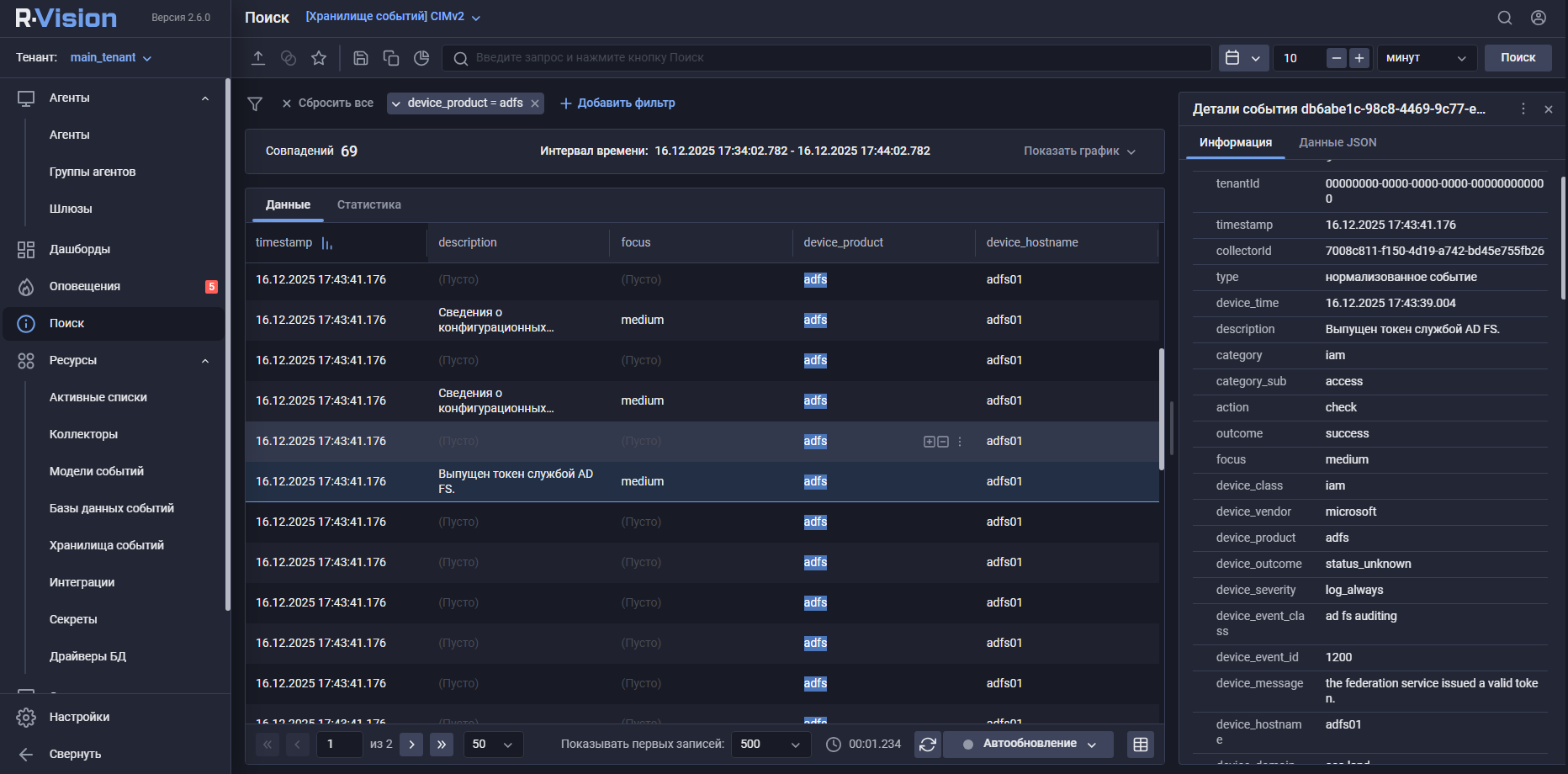Open the filter funnel icon
Screen dimensions: 1568x774
click(255, 103)
